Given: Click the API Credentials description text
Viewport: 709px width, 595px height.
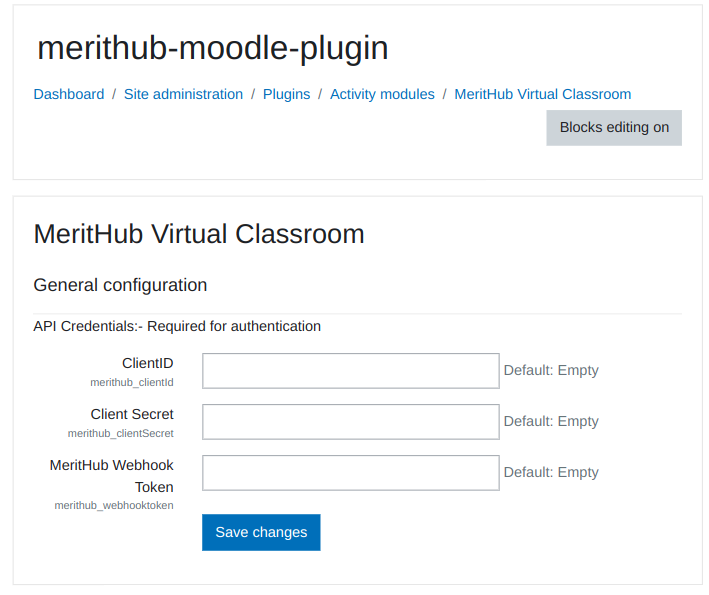Looking at the screenshot, I should coord(177,326).
